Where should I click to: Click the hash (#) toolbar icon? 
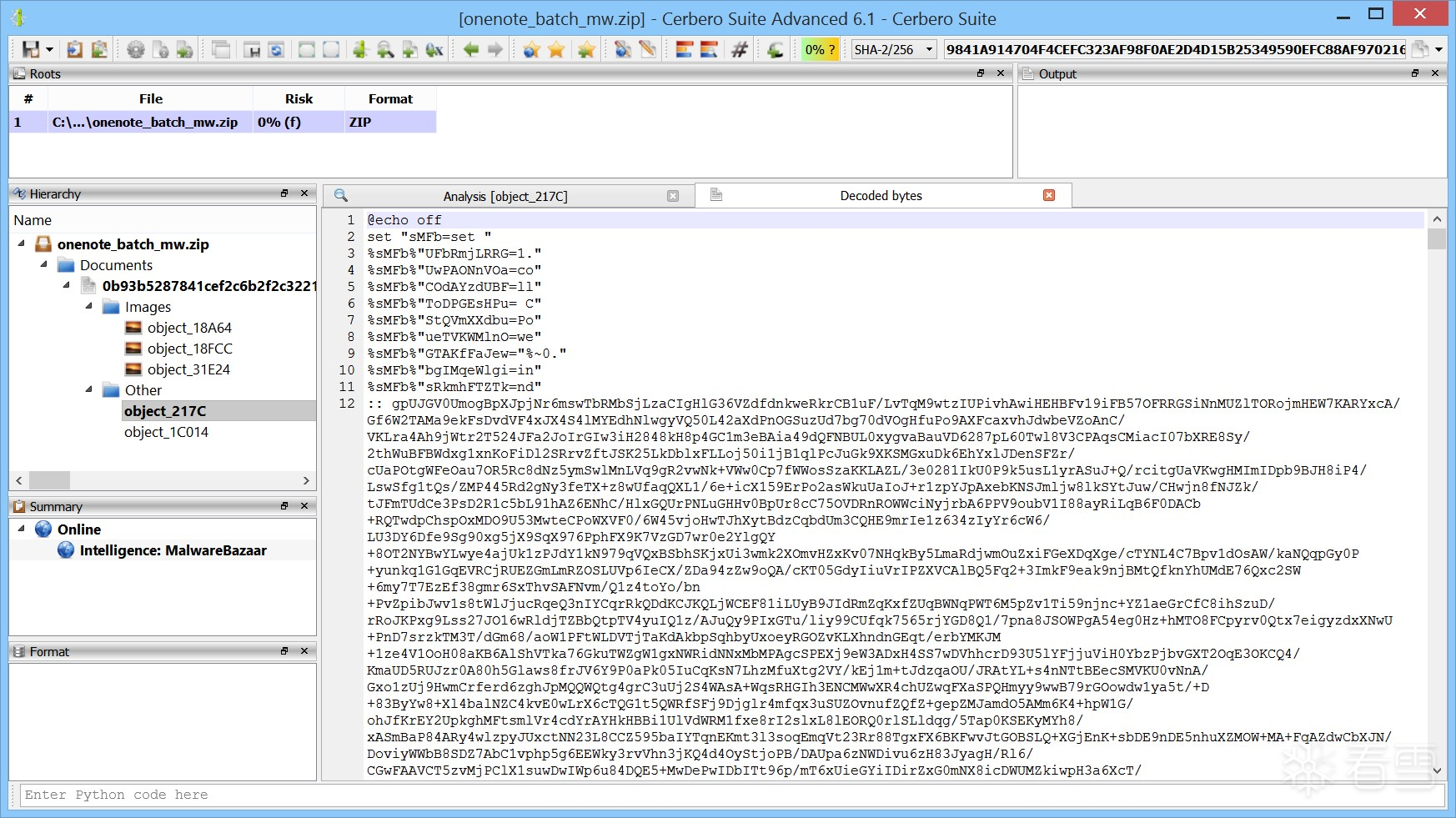pos(739,50)
